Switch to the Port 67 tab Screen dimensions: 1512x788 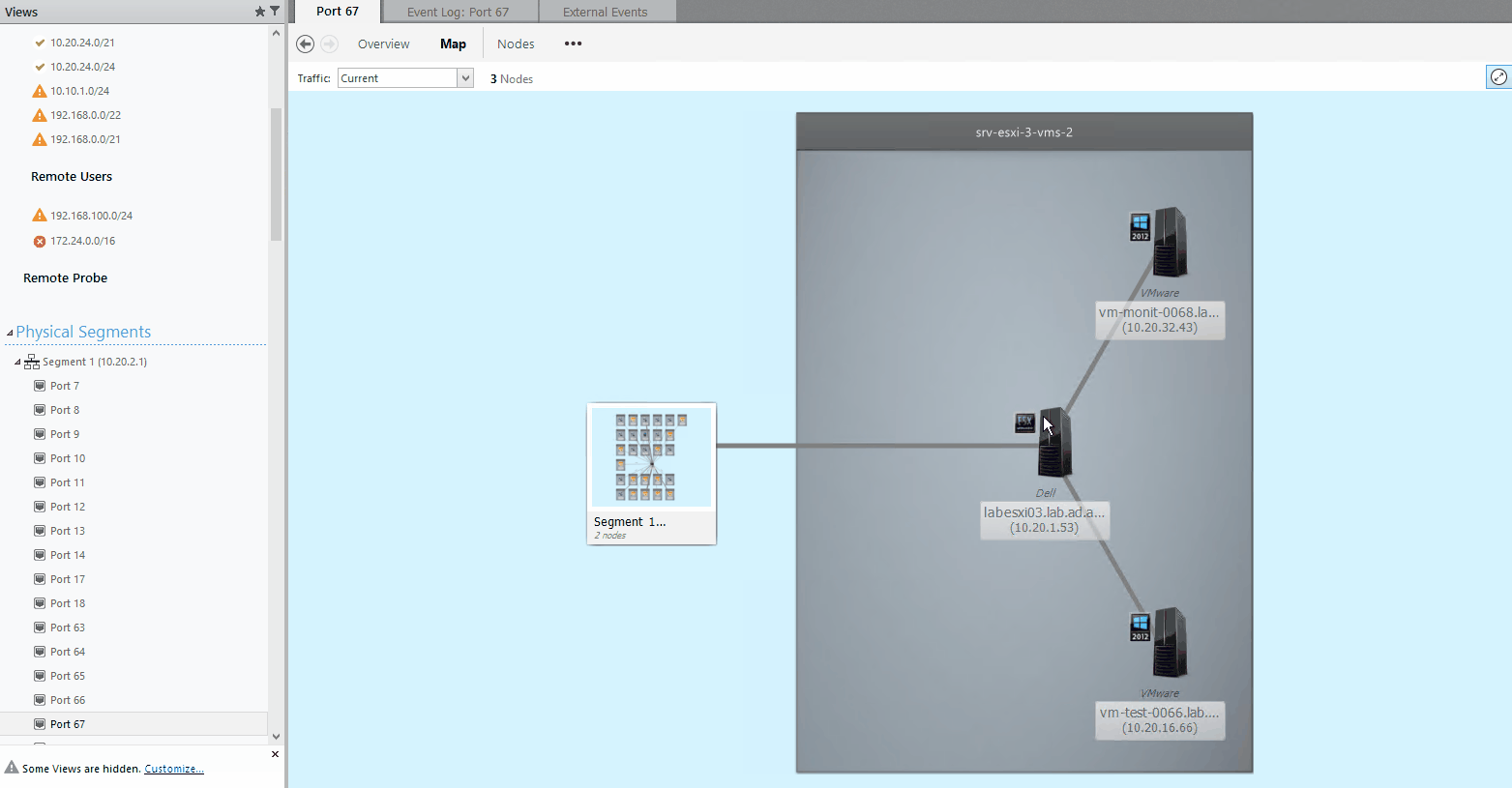[337, 12]
